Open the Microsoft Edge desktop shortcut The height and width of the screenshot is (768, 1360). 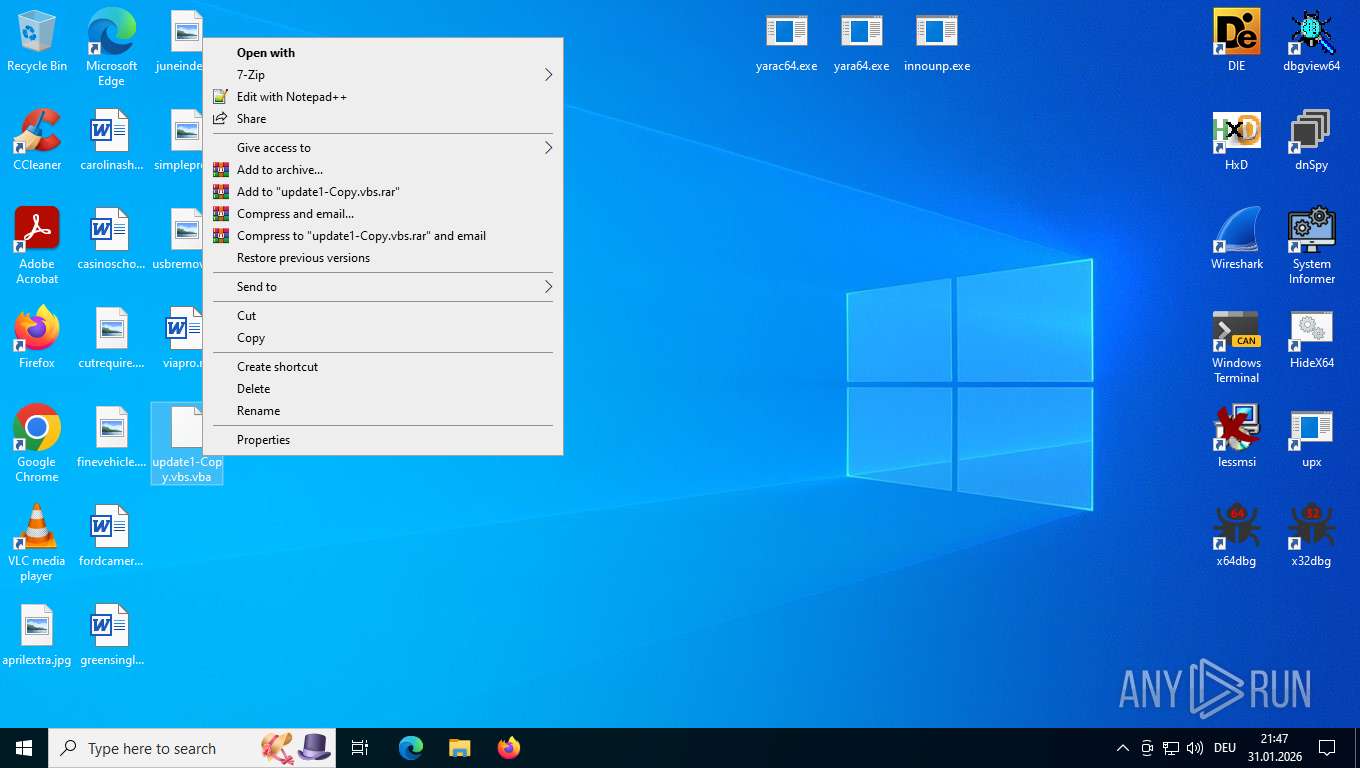tap(111, 48)
